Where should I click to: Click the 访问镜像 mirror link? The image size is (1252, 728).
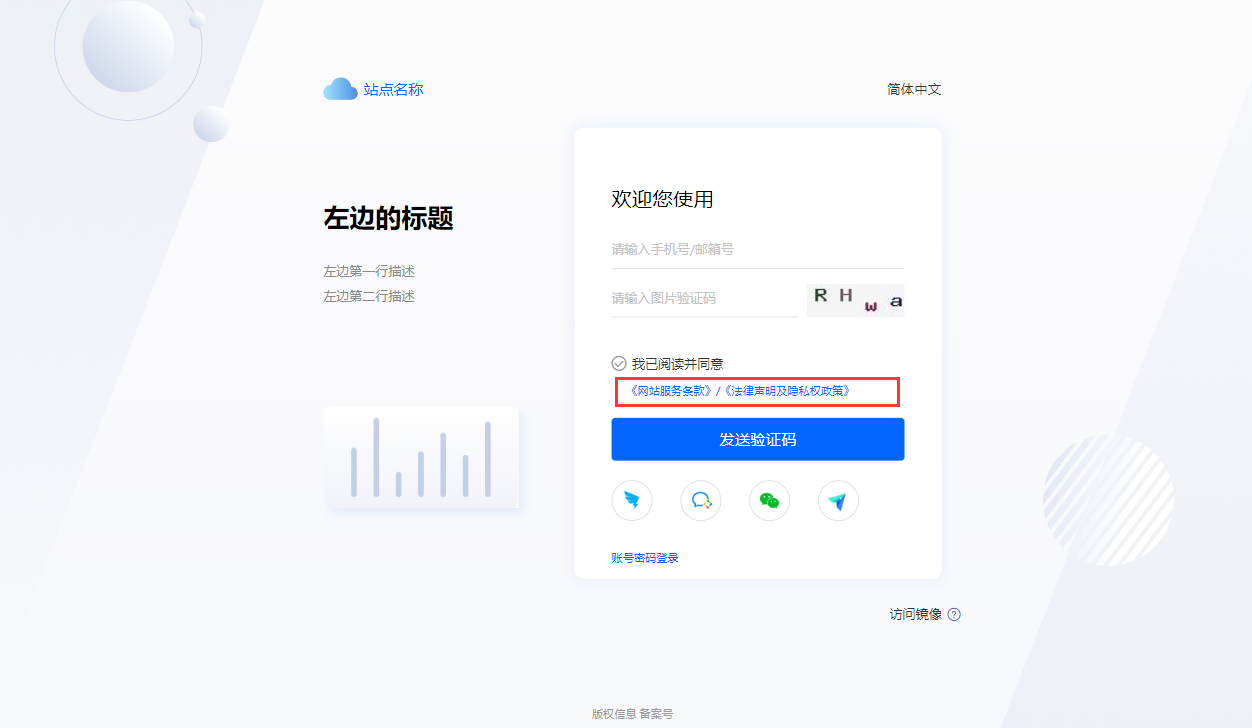tap(916, 614)
